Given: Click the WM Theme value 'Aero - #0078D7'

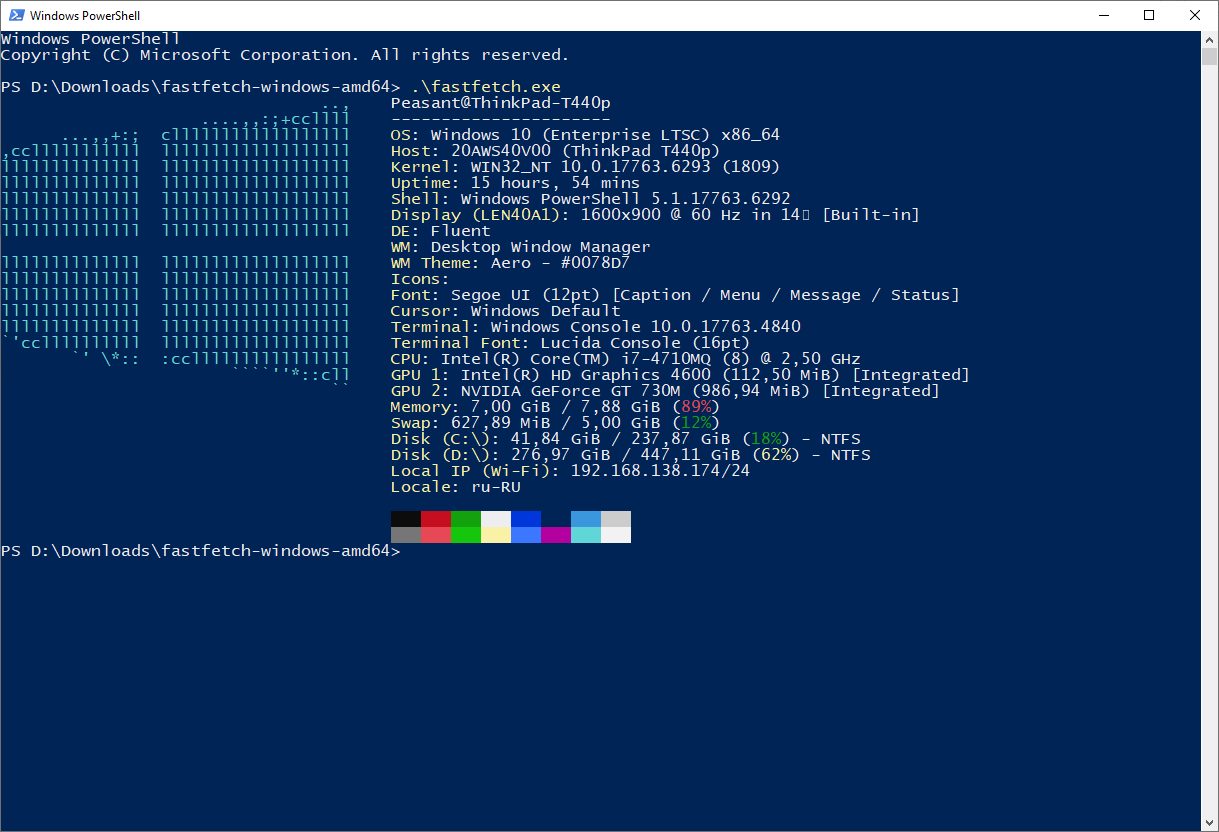Looking at the screenshot, I should (x=561, y=263).
